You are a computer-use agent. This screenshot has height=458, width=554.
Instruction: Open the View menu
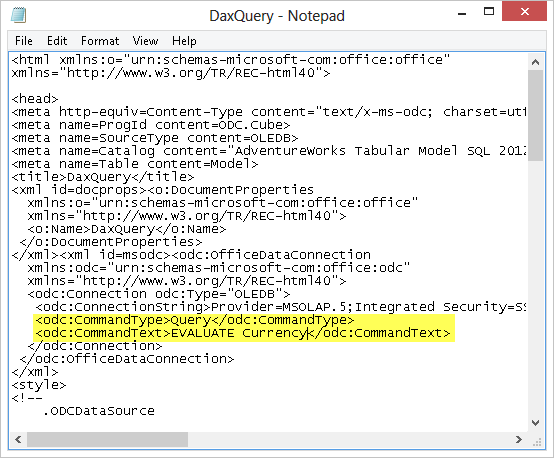pos(145,41)
